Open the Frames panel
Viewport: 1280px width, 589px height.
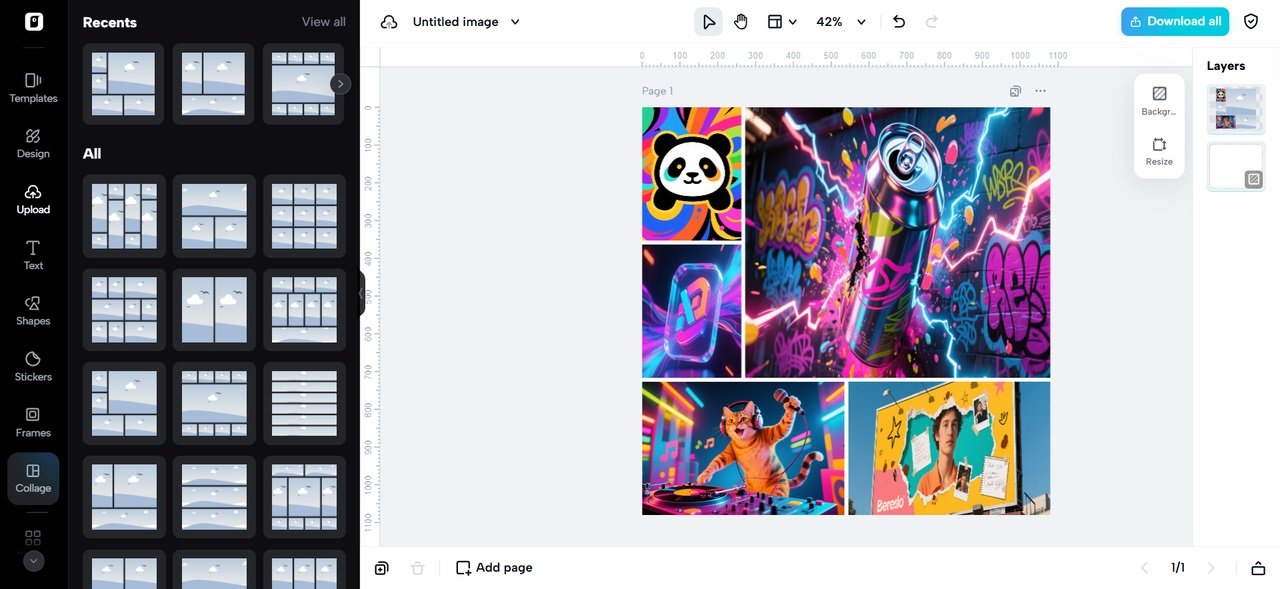click(x=33, y=422)
